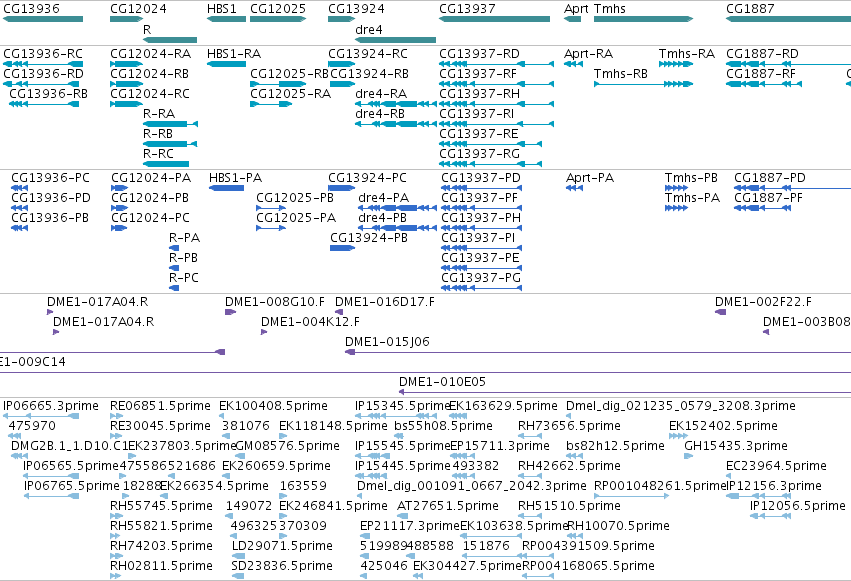Click clone end DME1-016D17.F
851x581 pixels.
[x=339, y=312]
